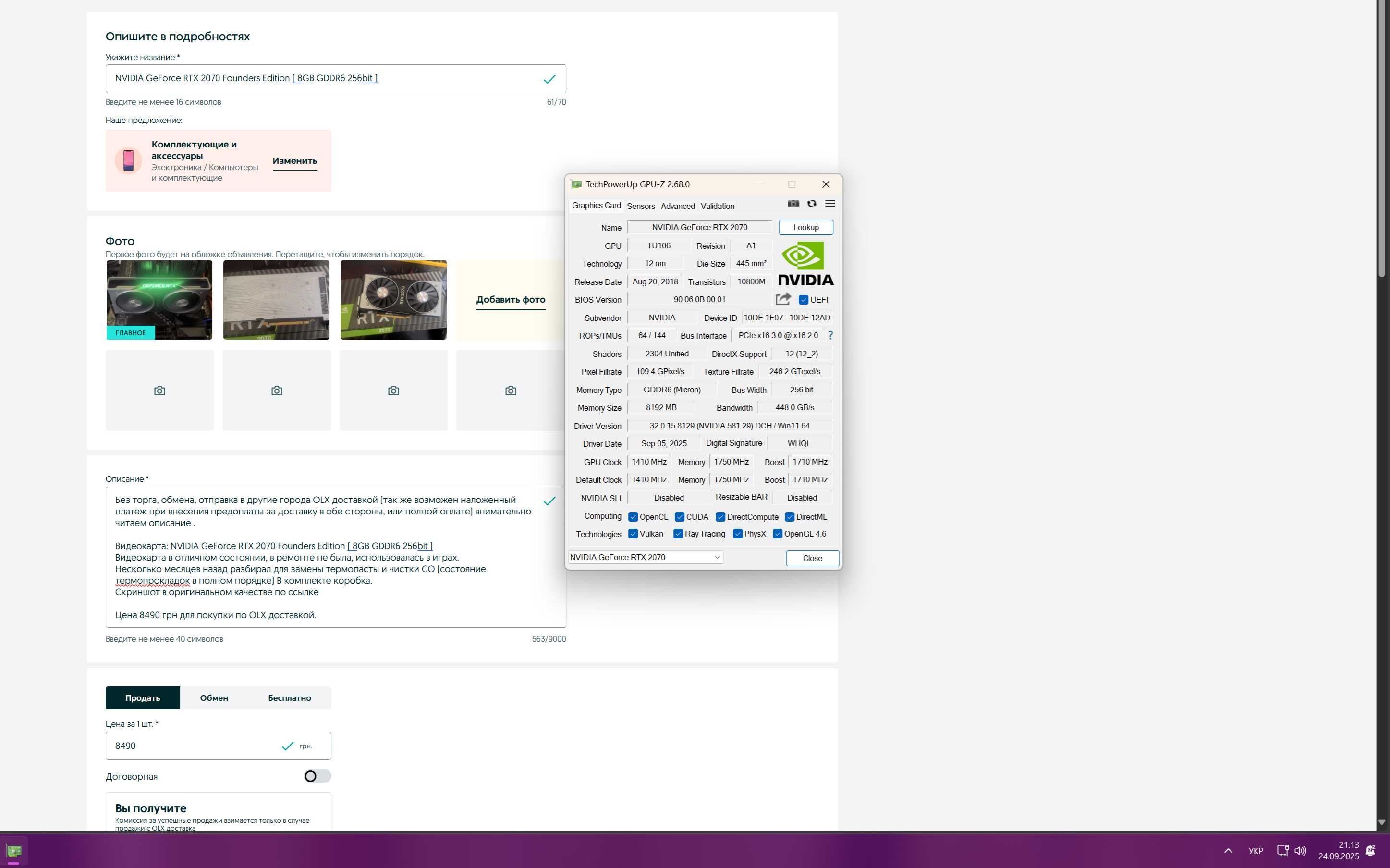
Task: Toggle the DirectCompute checkbox
Action: click(720, 517)
